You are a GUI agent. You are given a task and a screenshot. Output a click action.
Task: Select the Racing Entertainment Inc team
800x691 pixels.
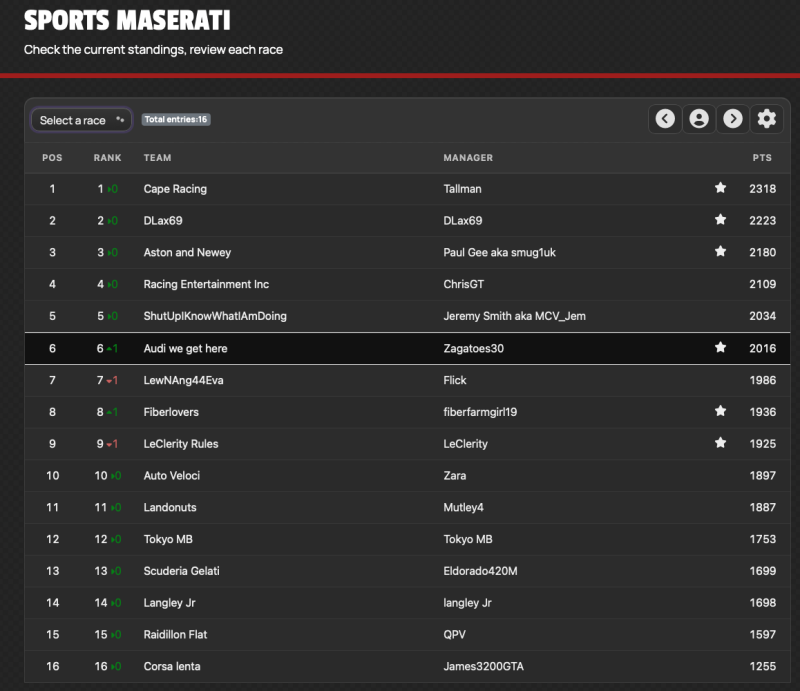click(x=206, y=284)
